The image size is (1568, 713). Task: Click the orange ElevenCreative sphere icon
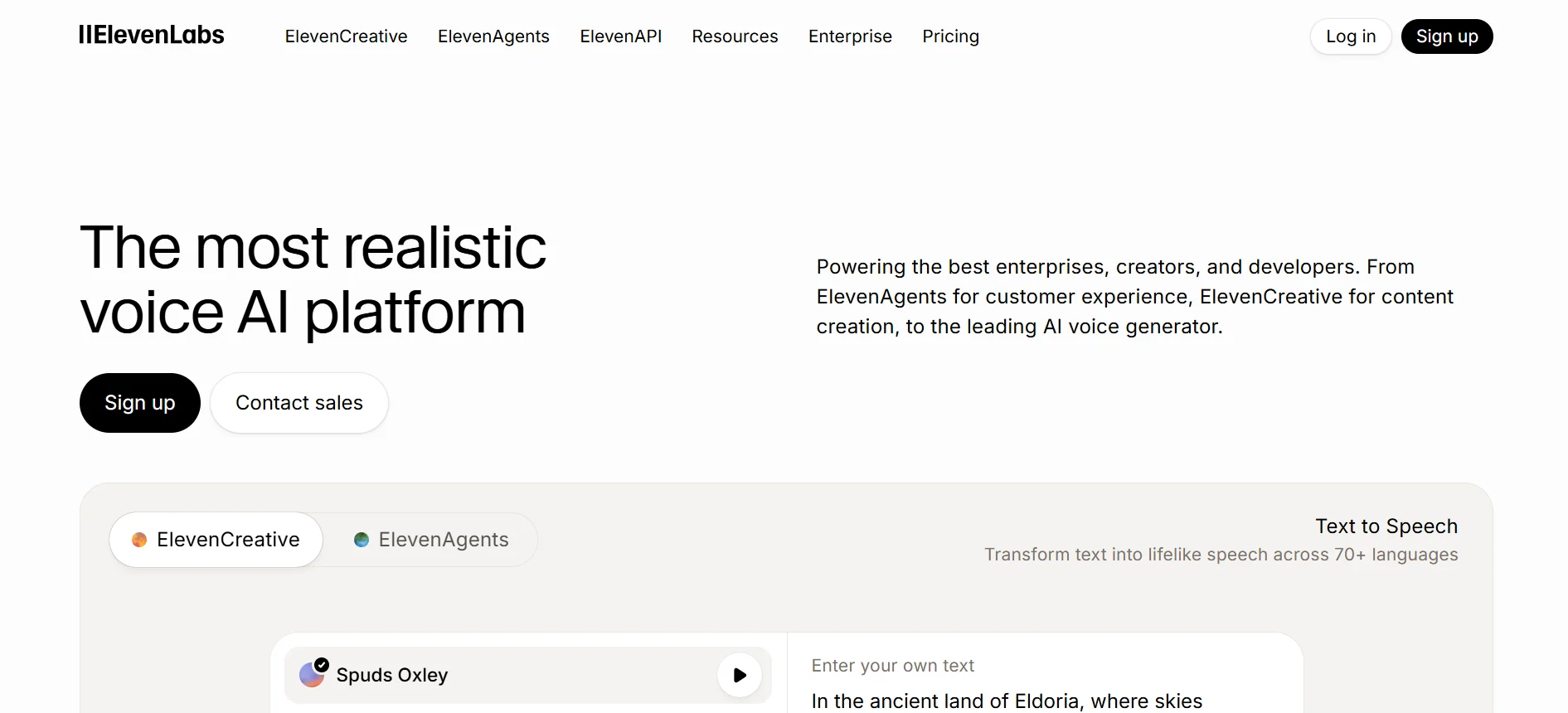[138, 539]
